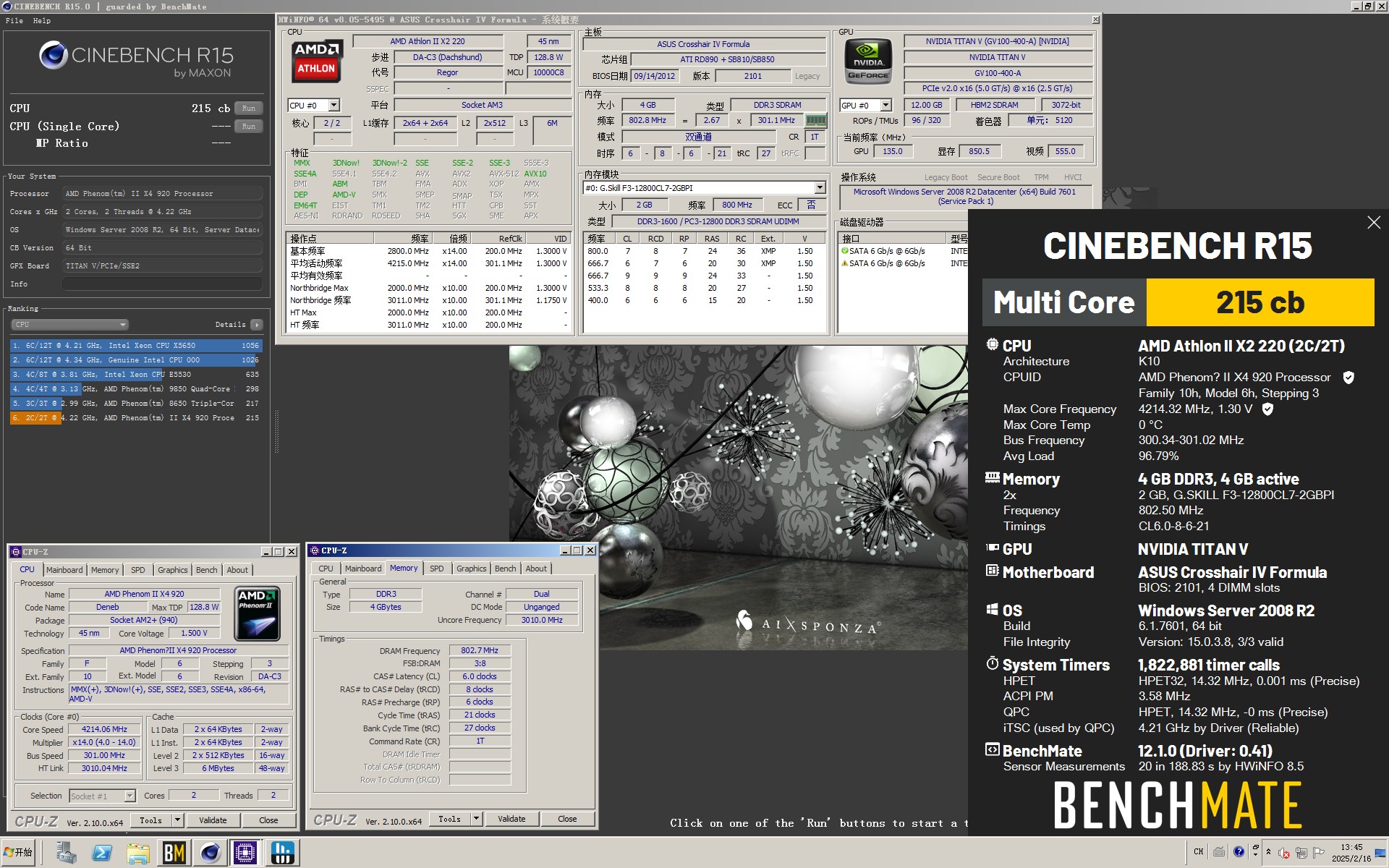
Task: Open Socket #1 selection dropdown in CPU-Z
Action: pos(130,796)
